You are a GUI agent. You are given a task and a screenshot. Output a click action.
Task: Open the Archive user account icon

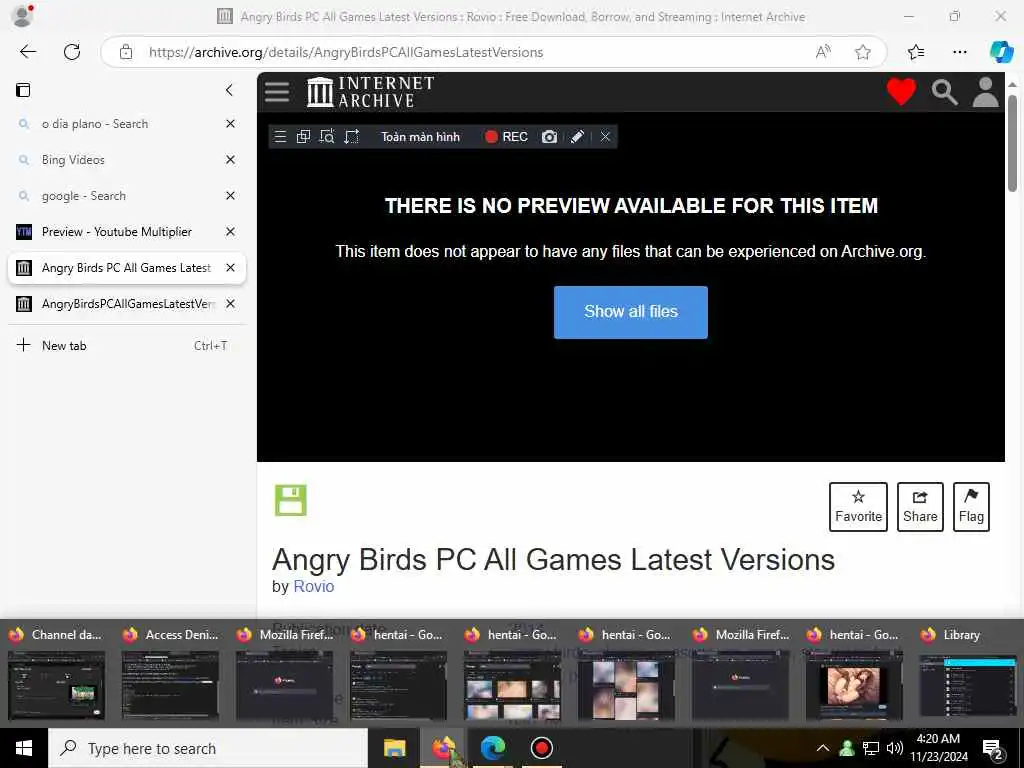coord(985,92)
